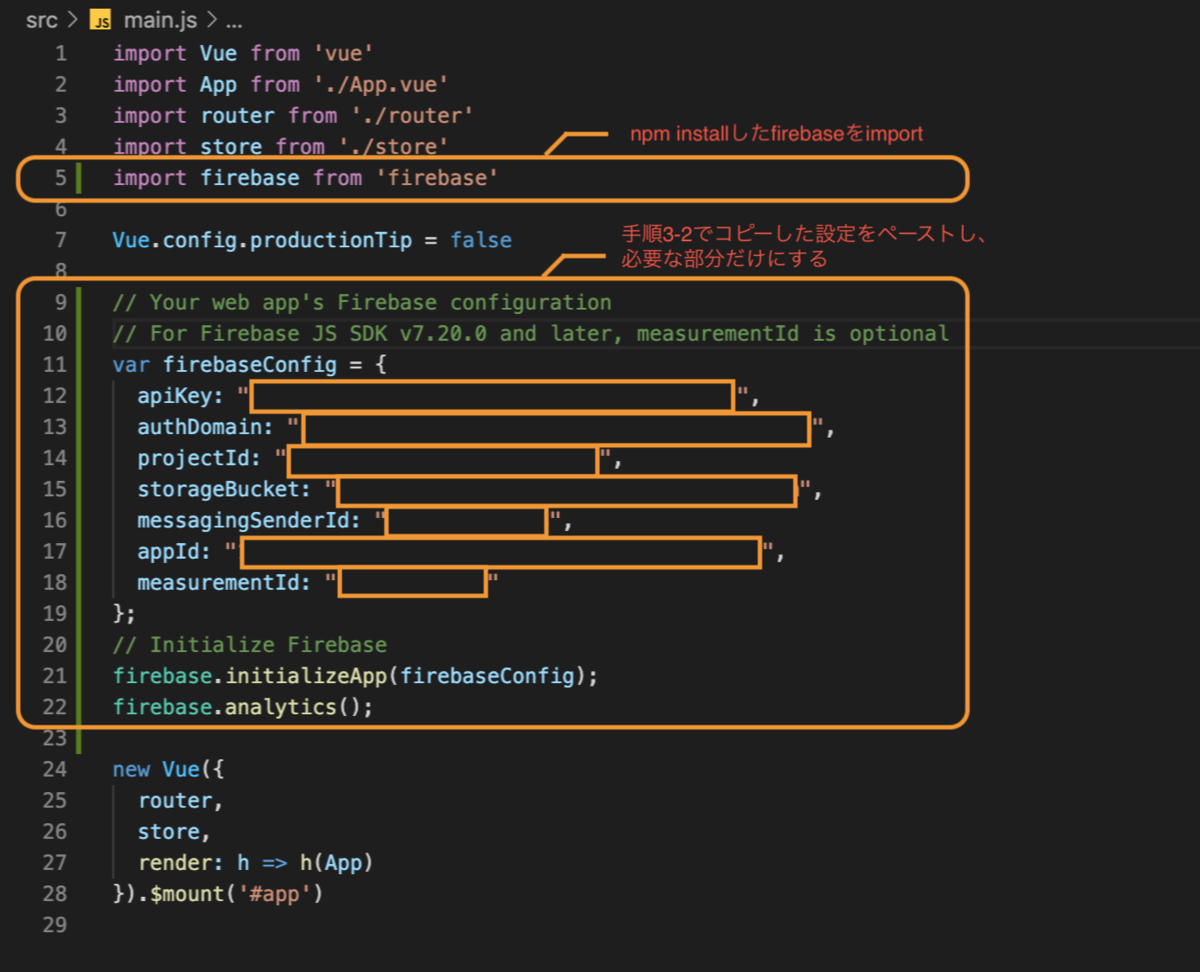This screenshot has width=1200, height=972.
Task: Click the 'apiKey' property name
Action: point(175,396)
